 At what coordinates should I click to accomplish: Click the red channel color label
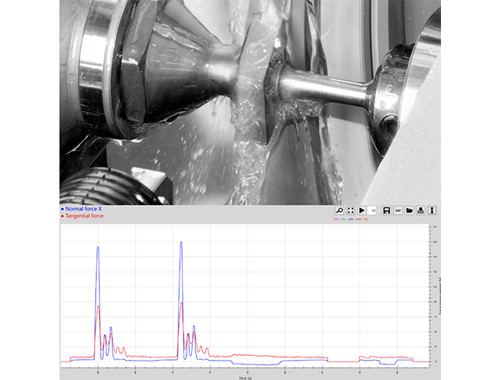click(358, 219)
